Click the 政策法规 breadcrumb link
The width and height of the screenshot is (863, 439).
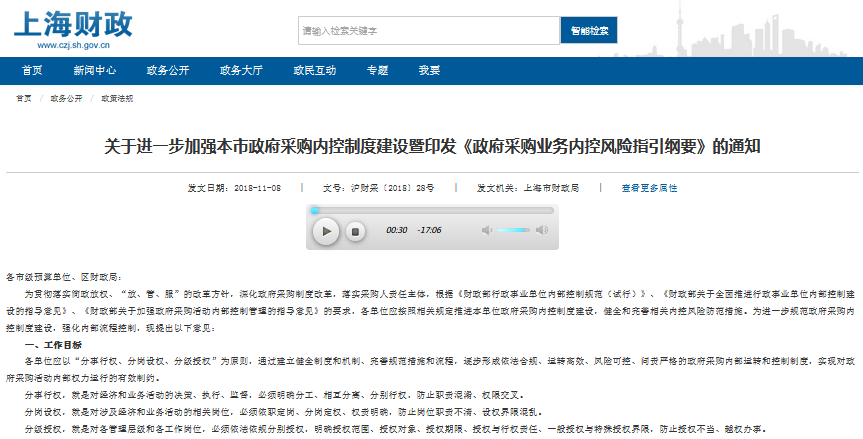click(116, 99)
